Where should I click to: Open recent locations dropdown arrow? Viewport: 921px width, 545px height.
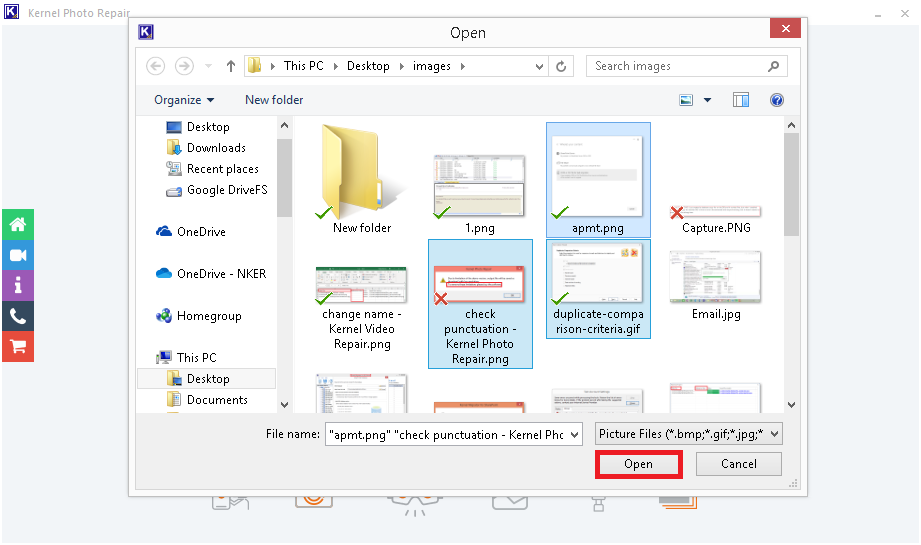(208, 66)
